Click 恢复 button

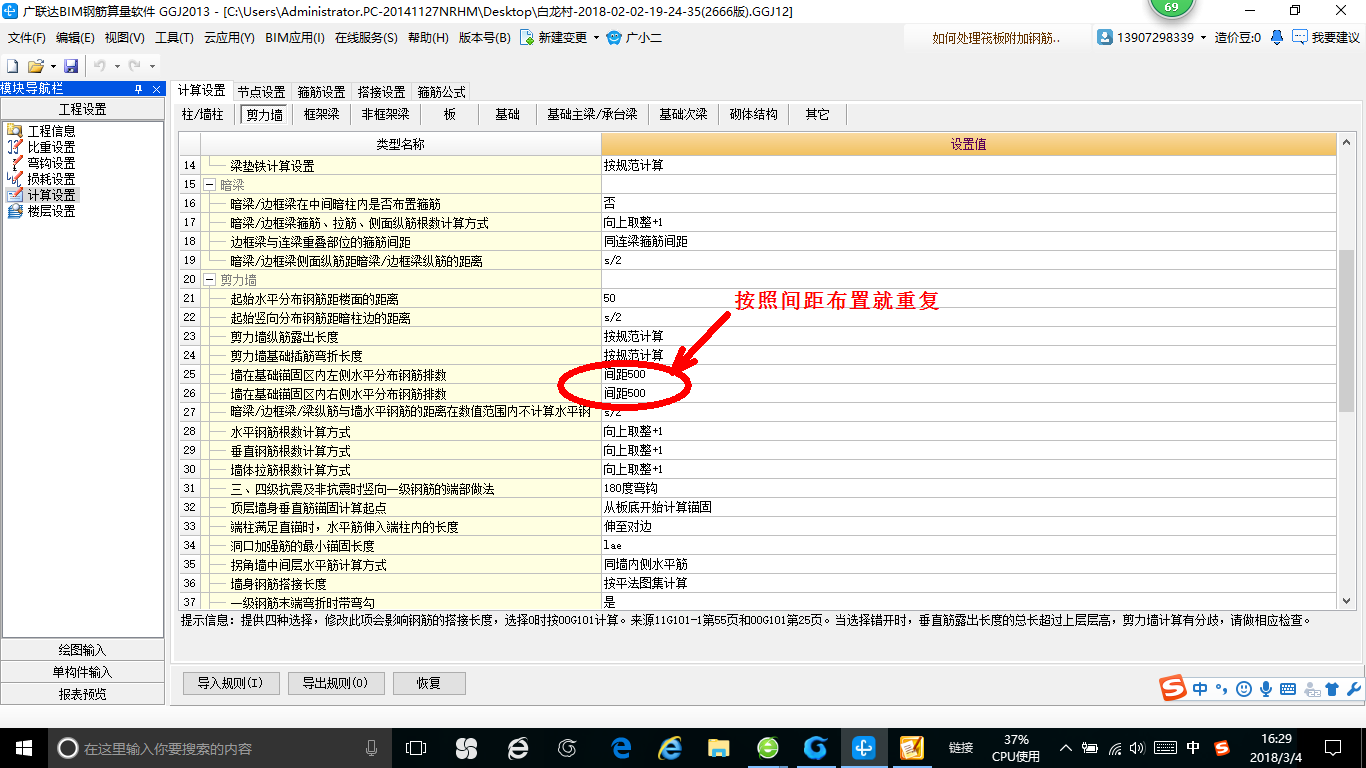coord(429,683)
